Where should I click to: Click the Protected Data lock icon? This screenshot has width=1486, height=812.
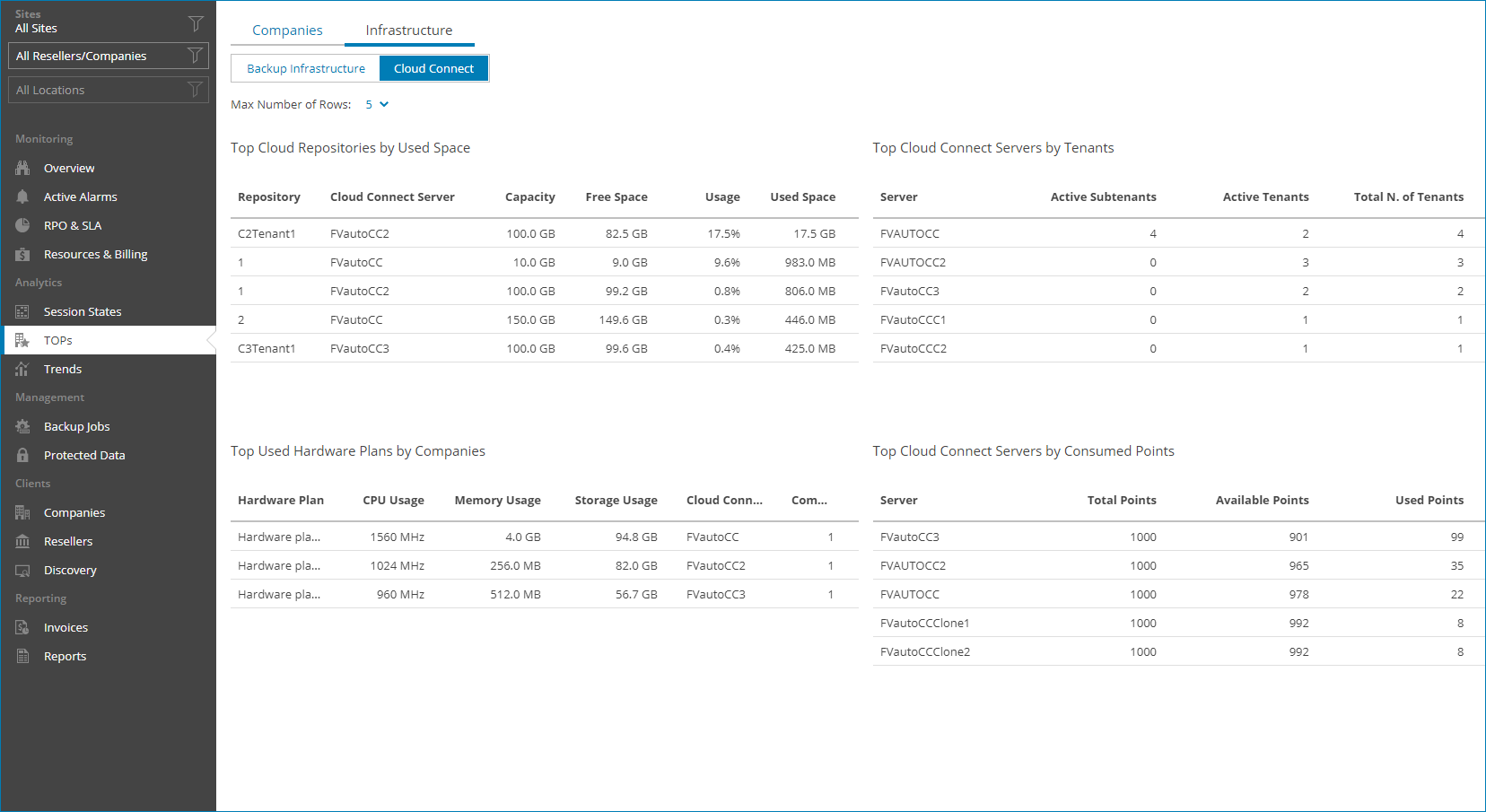[x=22, y=455]
